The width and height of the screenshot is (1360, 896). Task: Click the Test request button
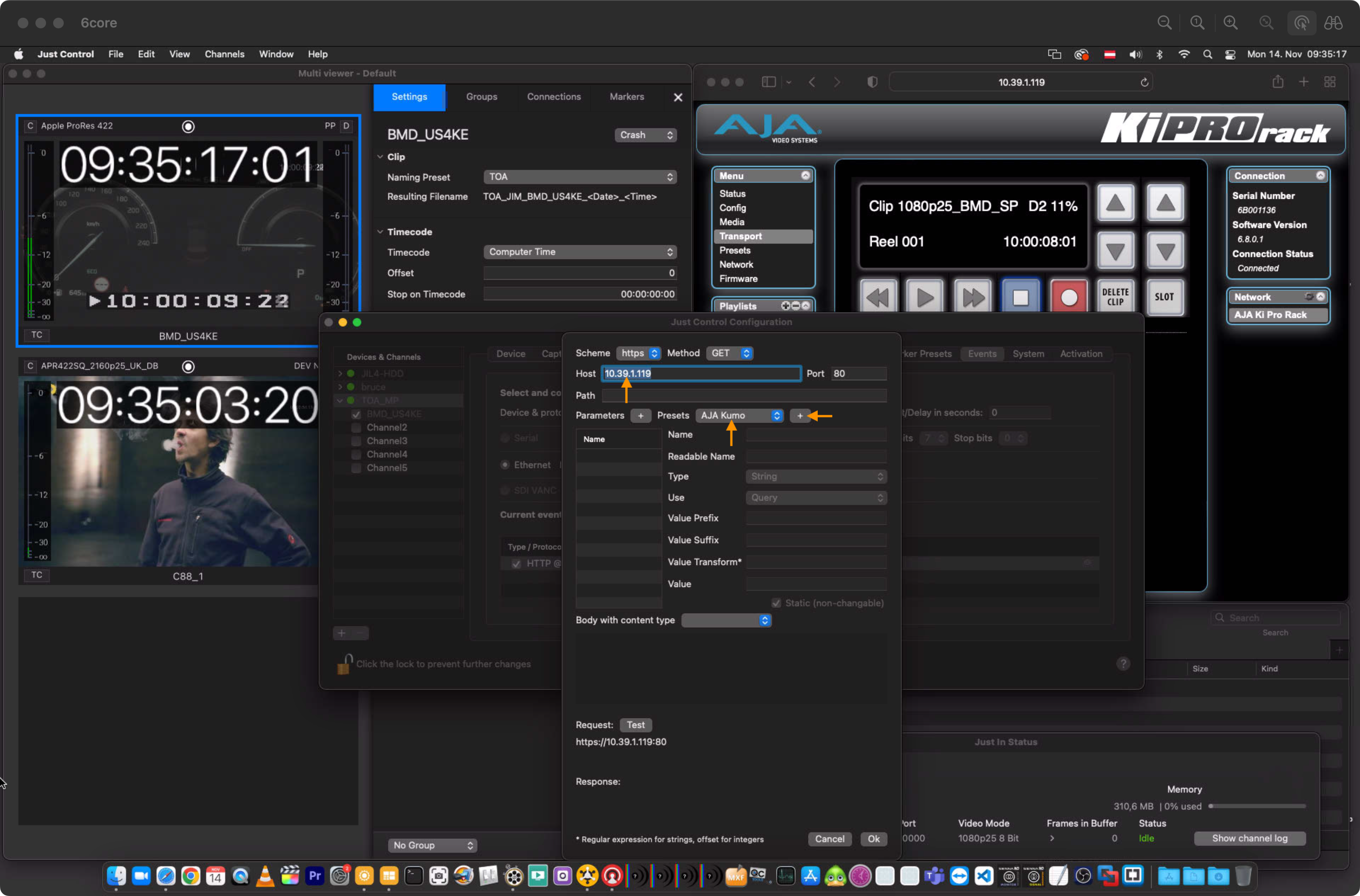tap(635, 725)
